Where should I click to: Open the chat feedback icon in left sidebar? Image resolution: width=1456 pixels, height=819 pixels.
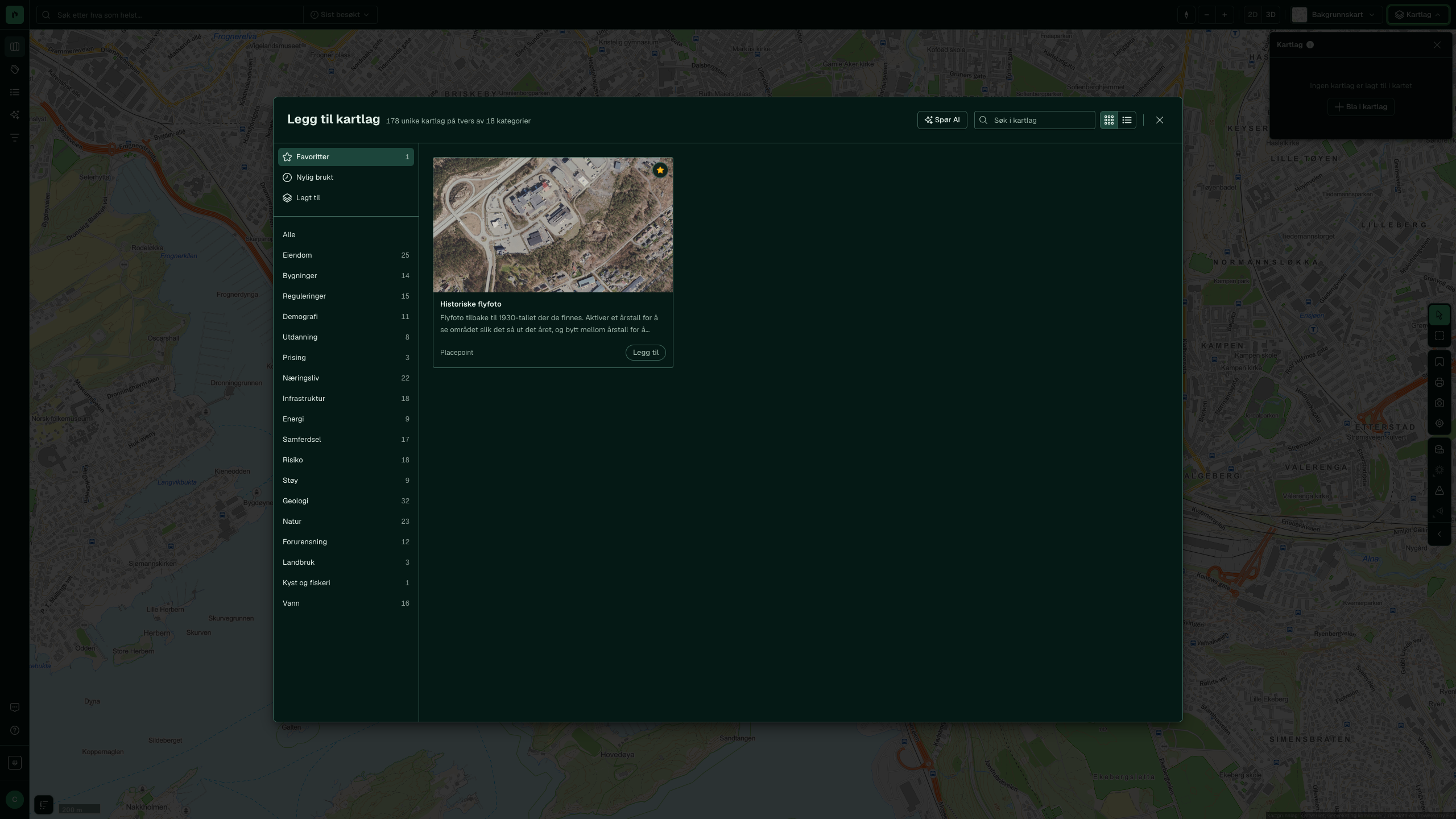pos(15,708)
